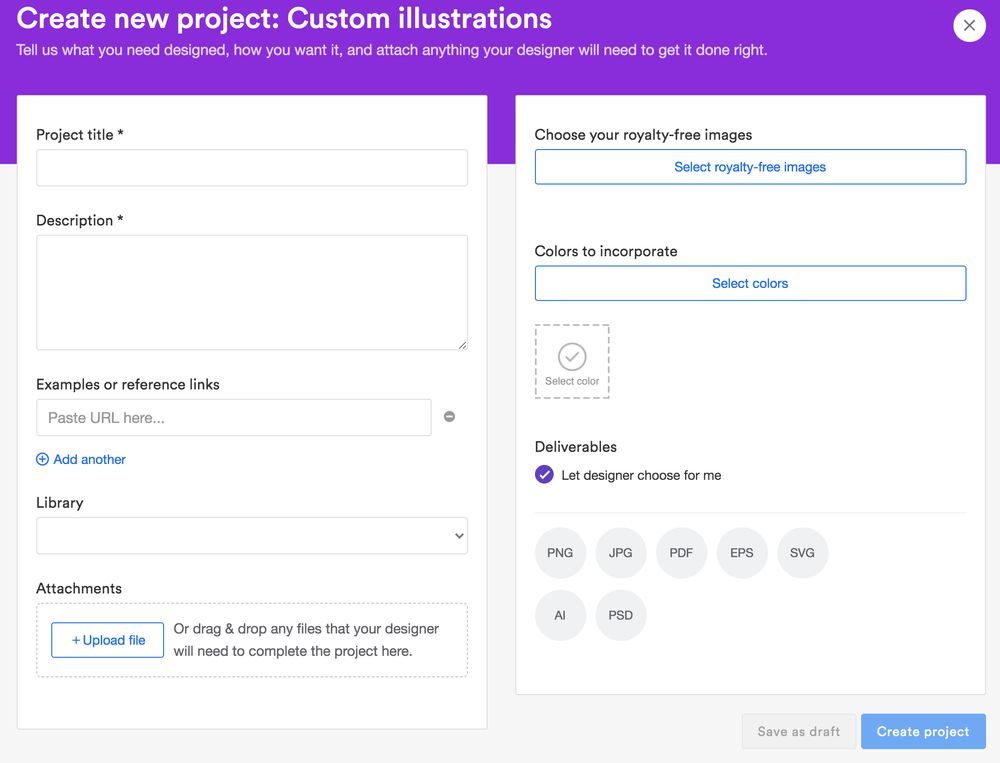Focus the Description text area
This screenshot has height=763, width=1000.
point(252,293)
